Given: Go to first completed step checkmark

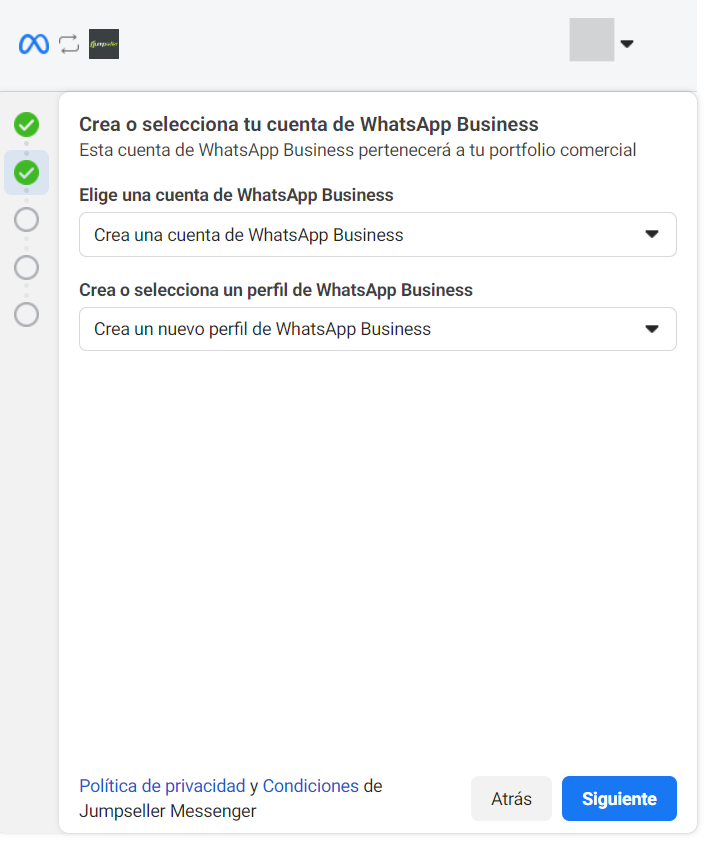Looking at the screenshot, I should pyautogui.click(x=26, y=124).
